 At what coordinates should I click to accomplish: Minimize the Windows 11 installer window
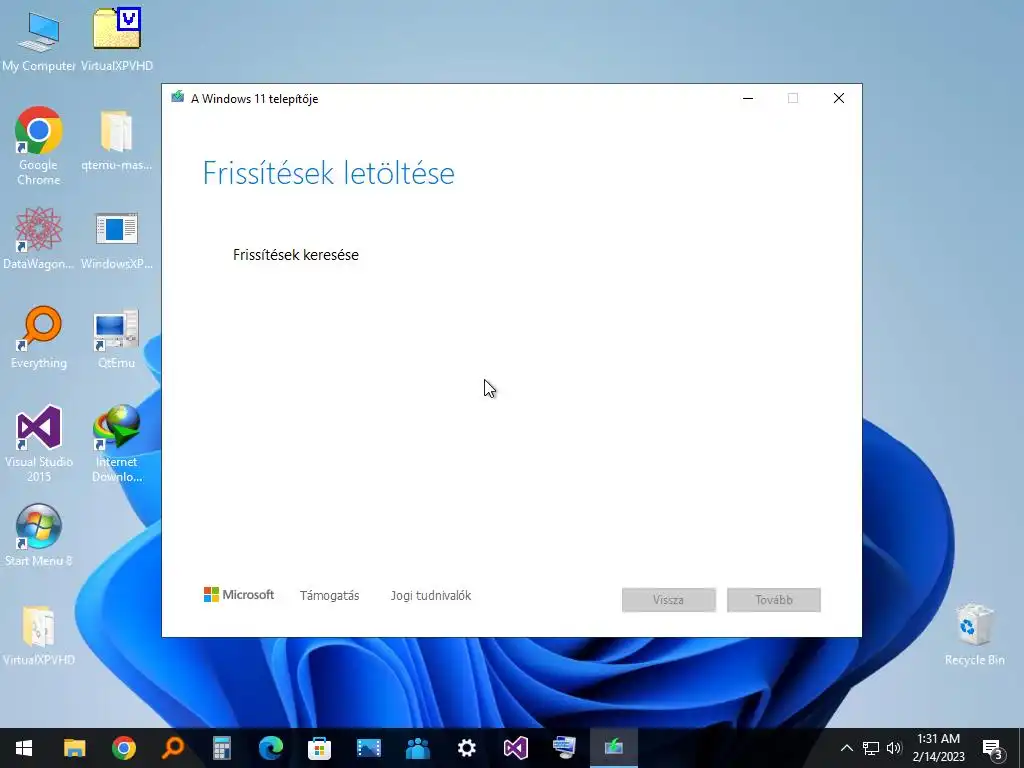click(748, 99)
